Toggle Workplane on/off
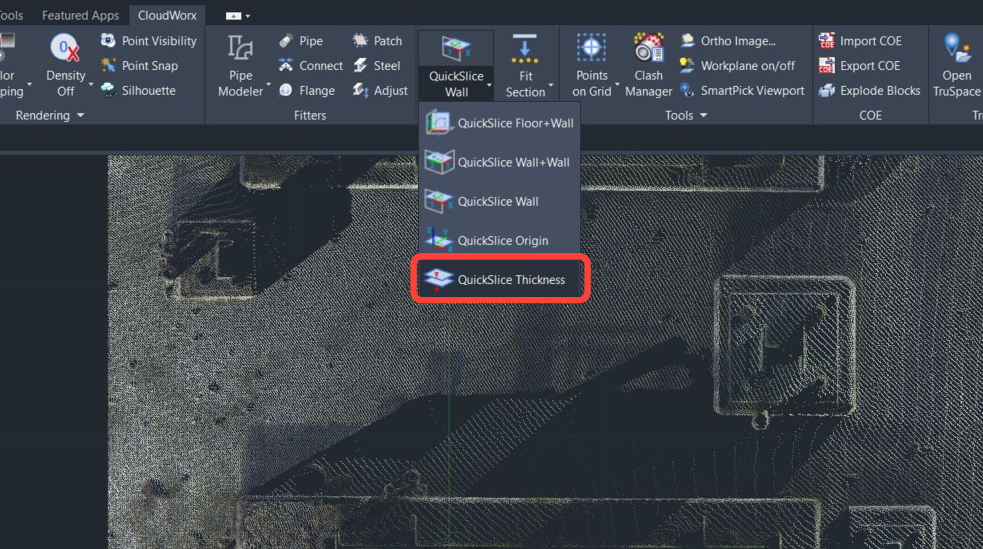983x549 pixels. [737, 65]
